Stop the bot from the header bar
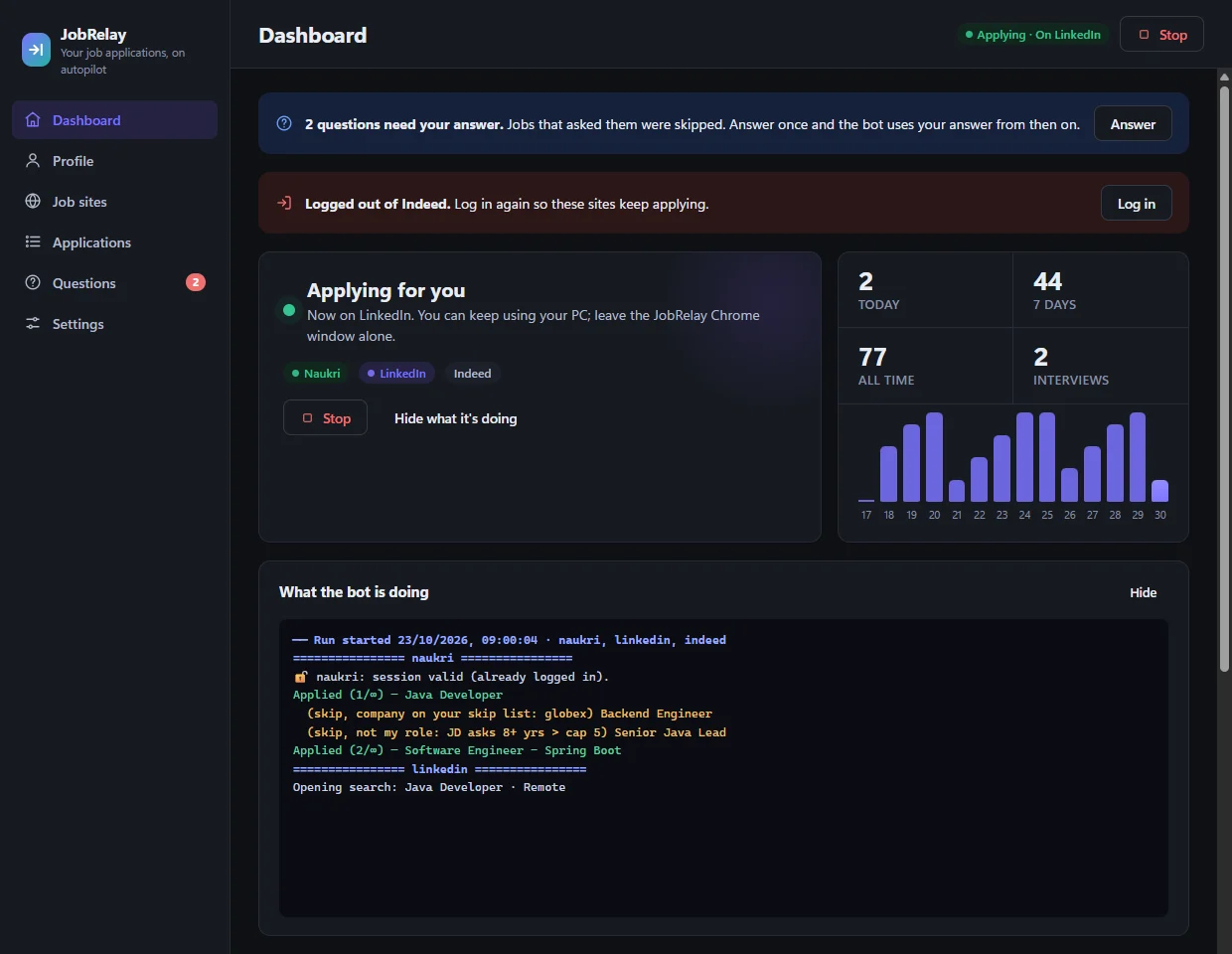This screenshot has width=1232, height=954. pos(1161,35)
